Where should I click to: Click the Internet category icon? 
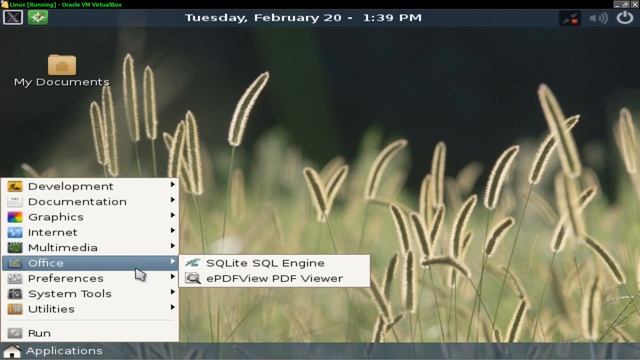[x=15, y=232]
